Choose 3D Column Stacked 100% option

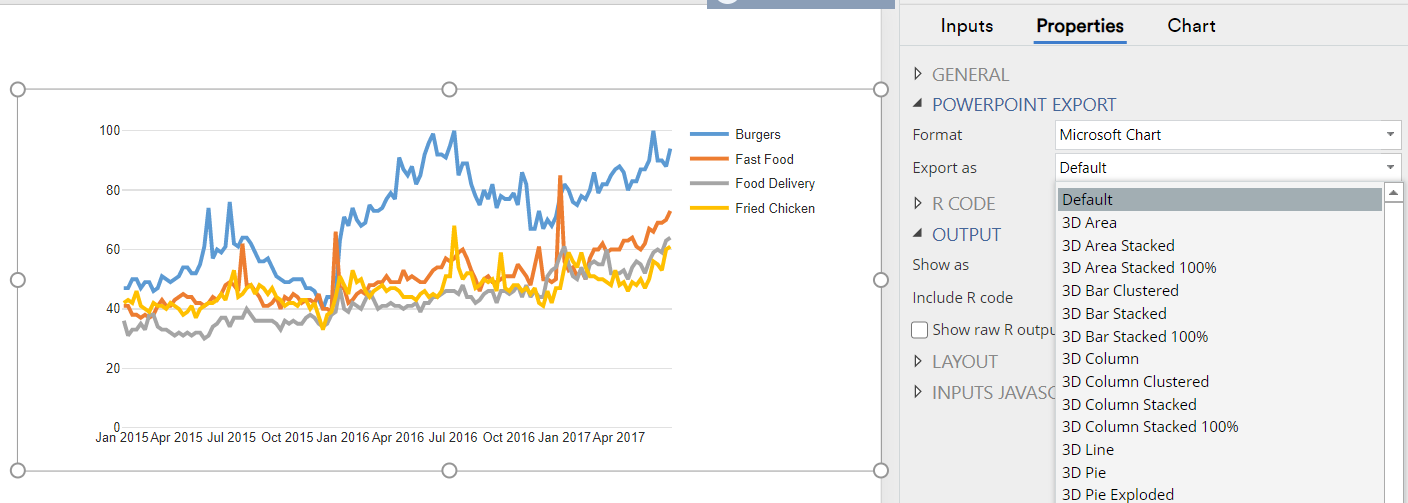[x=1150, y=427]
